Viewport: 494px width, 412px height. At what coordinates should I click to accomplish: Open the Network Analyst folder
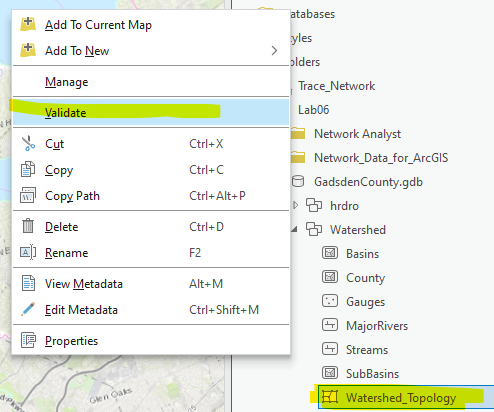pos(357,134)
